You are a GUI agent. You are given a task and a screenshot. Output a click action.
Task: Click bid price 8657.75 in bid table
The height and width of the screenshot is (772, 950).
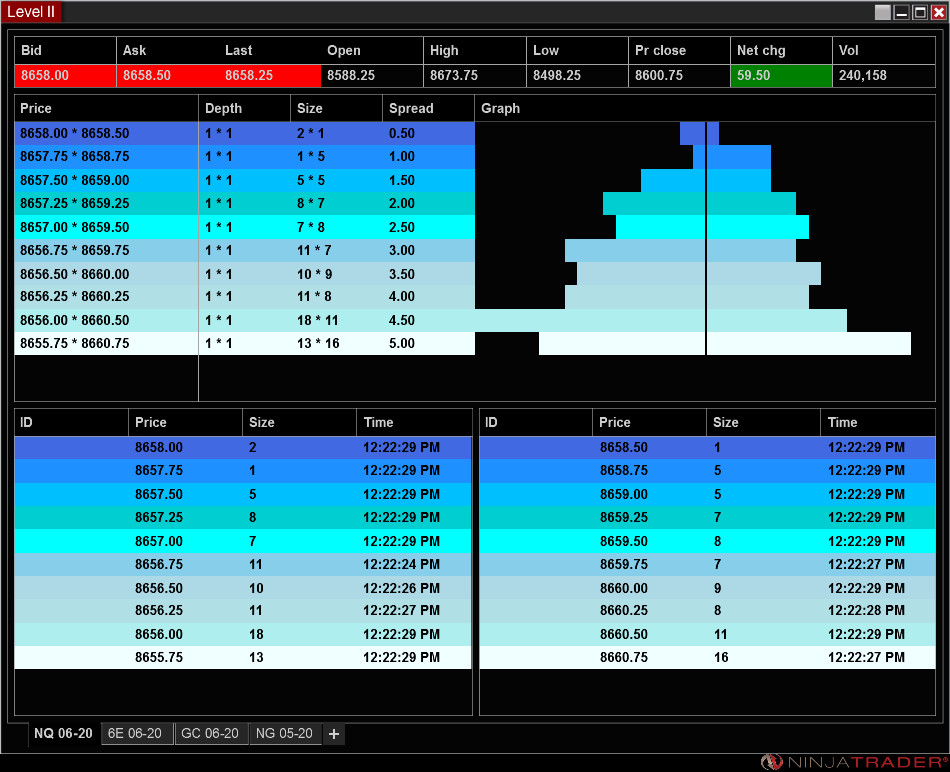tap(159, 470)
